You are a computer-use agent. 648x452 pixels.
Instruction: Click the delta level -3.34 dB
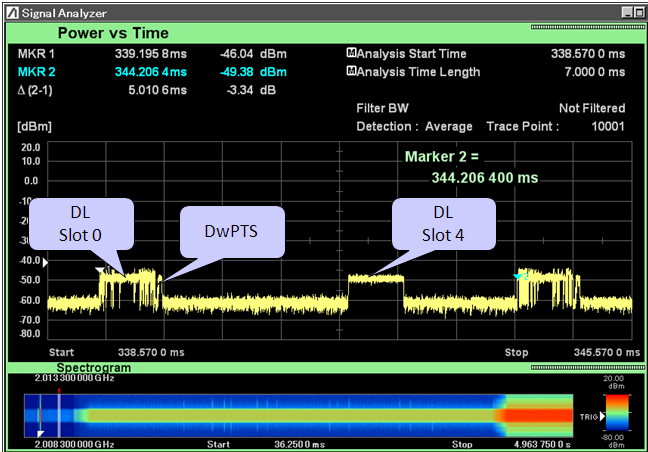pos(251,90)
